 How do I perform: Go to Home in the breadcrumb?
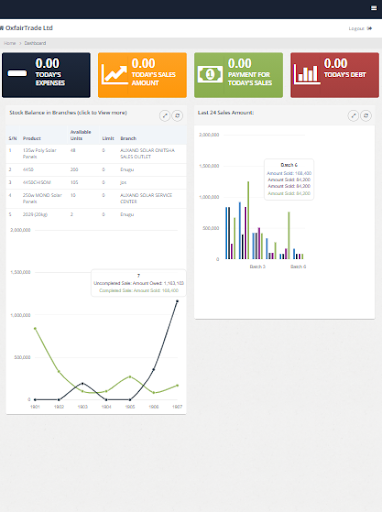click(10, 43)
